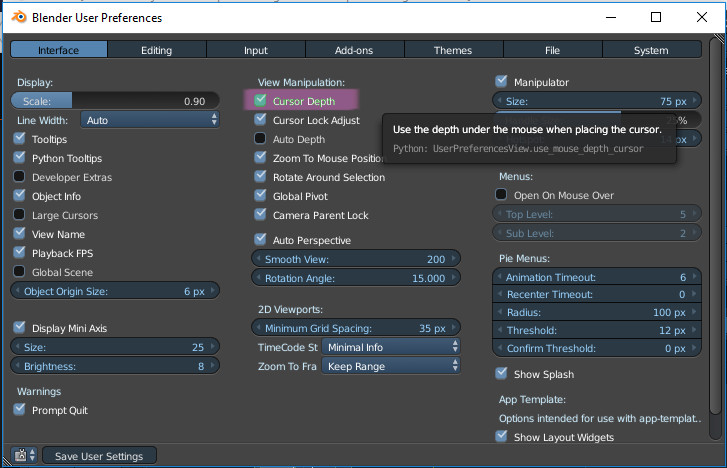Increase Pie Radius with right arrow
The width and height of the screenshot is (727, 468).
pos(695,312)
